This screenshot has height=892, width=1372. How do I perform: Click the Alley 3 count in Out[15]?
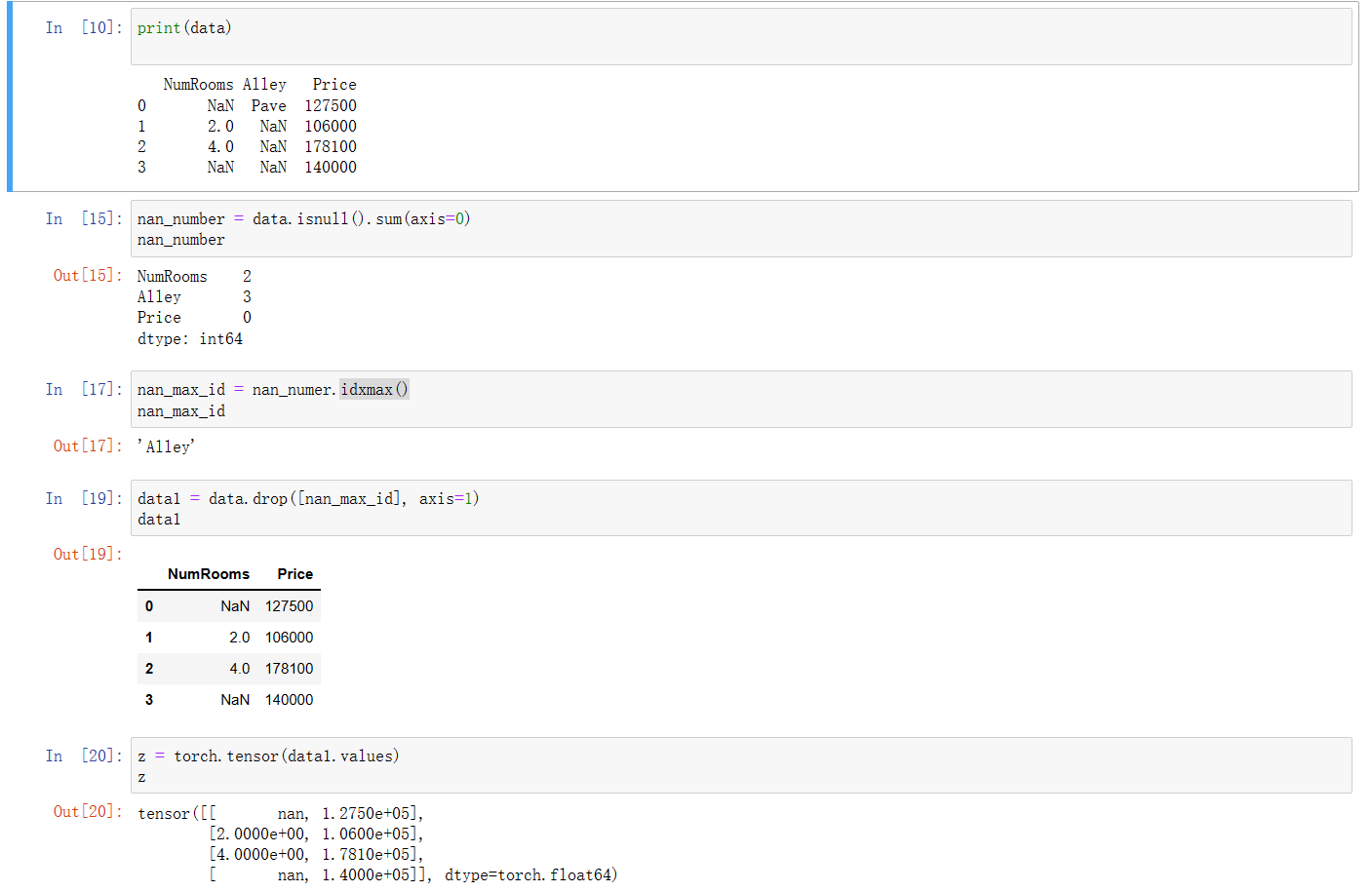point(247,297)
